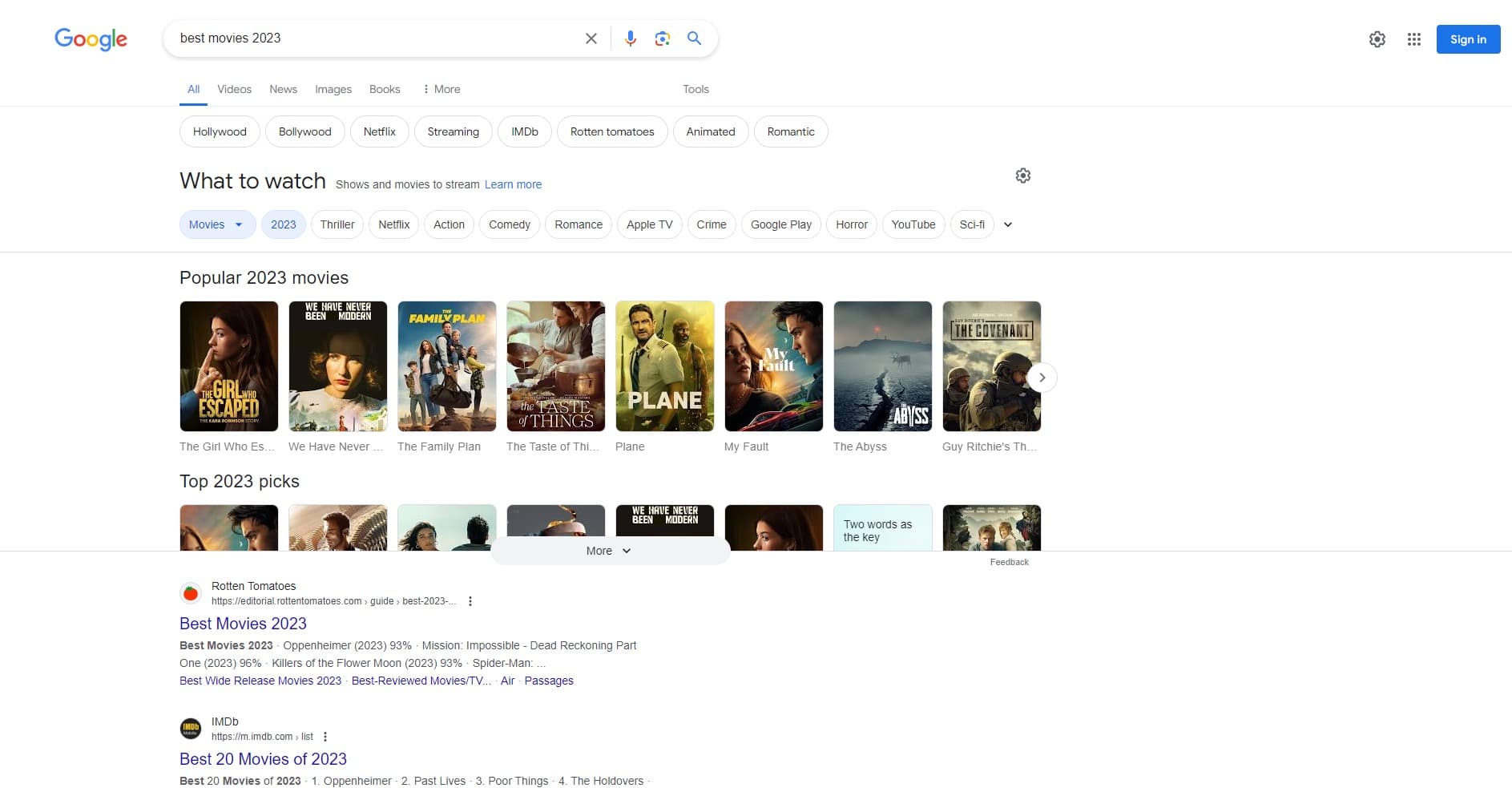Open options menu for Rotten Tomatoes result
The height and width of the screenshot is (788, 1512).
pyautogui.click(x=470, y=601)
